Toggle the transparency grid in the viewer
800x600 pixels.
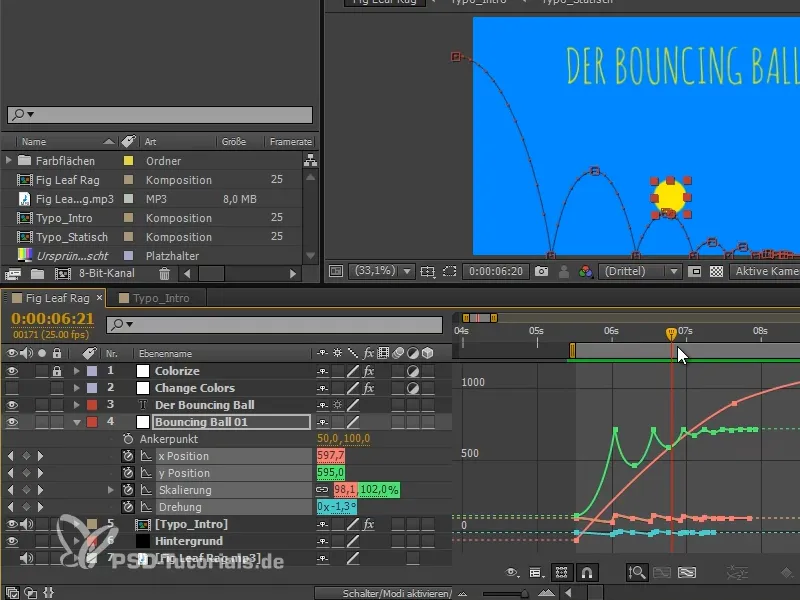pos(717,271)
